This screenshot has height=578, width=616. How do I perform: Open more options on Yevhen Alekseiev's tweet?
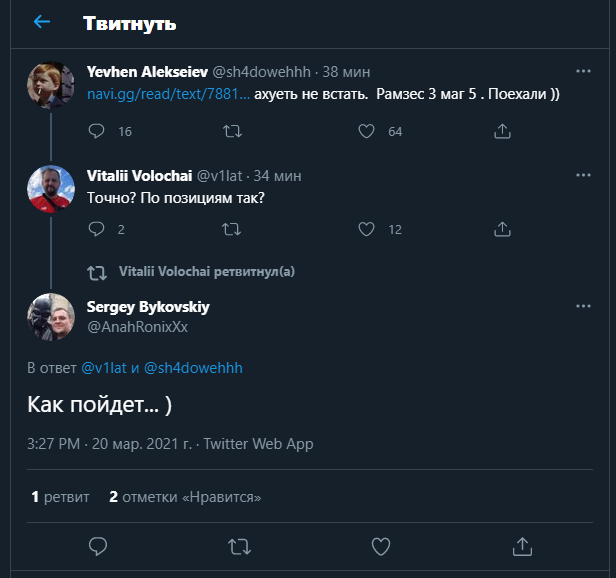[x=583, y=72]
